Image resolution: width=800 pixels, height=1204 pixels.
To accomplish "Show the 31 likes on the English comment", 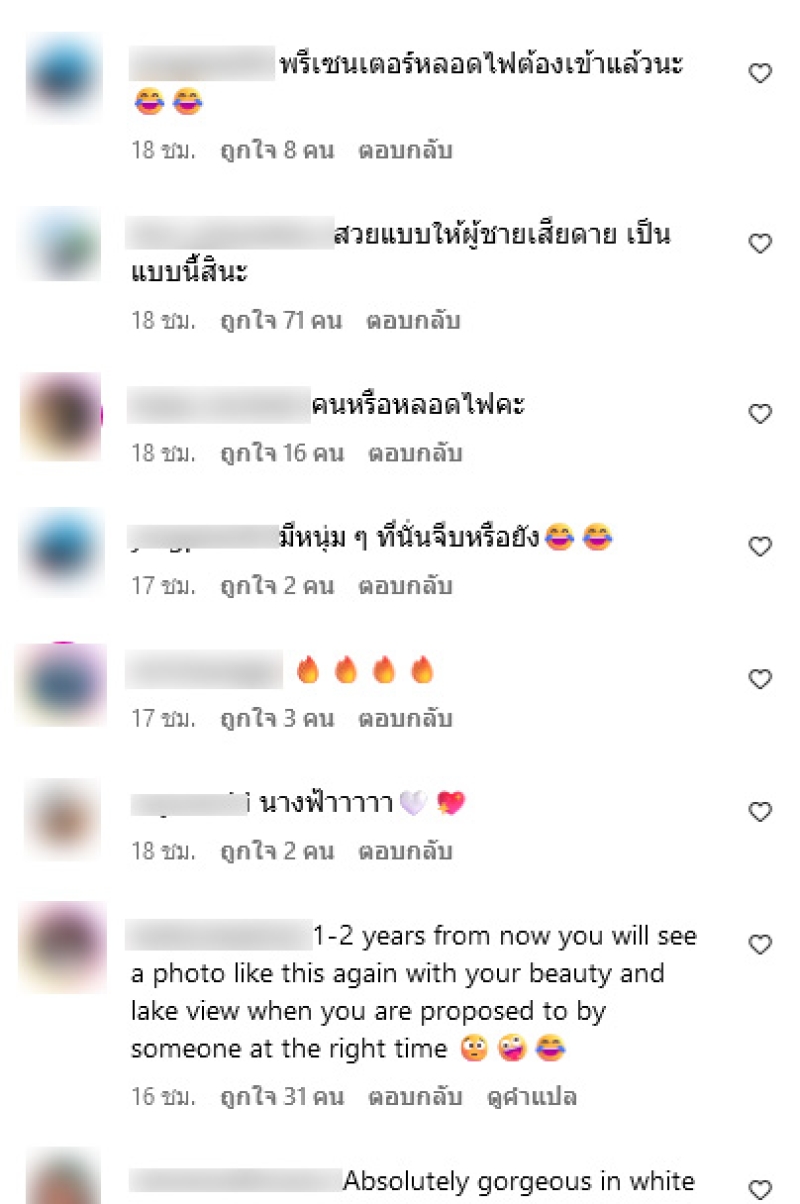I will pyautogui.click(x=281, y=1097).
